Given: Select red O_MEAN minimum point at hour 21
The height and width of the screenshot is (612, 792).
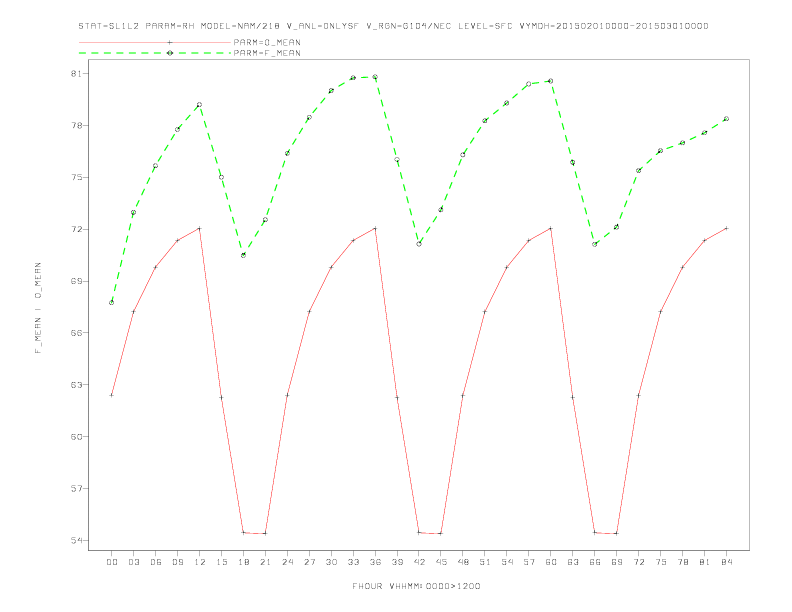Looking at the screenshot, I should click(x=265, y=533).
